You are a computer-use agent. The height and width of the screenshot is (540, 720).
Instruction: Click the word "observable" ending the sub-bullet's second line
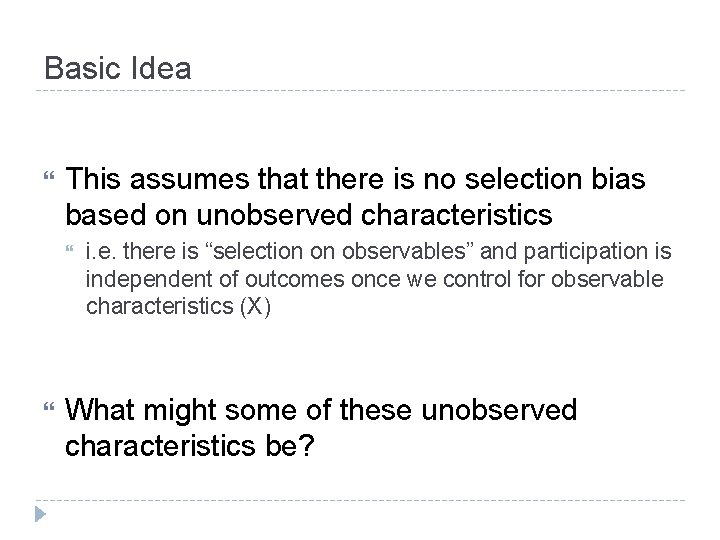point(607,279)
